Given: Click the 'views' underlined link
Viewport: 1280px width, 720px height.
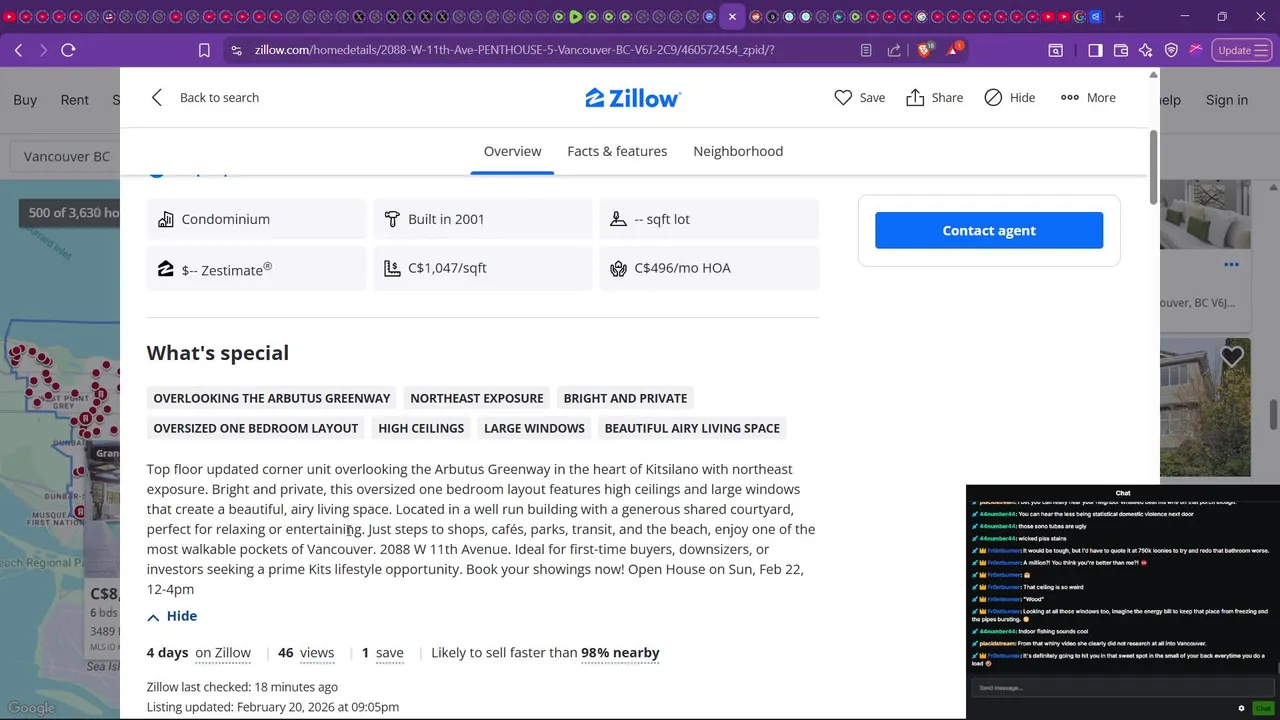Looking at the screenshot, I should [x=317, y=653].
